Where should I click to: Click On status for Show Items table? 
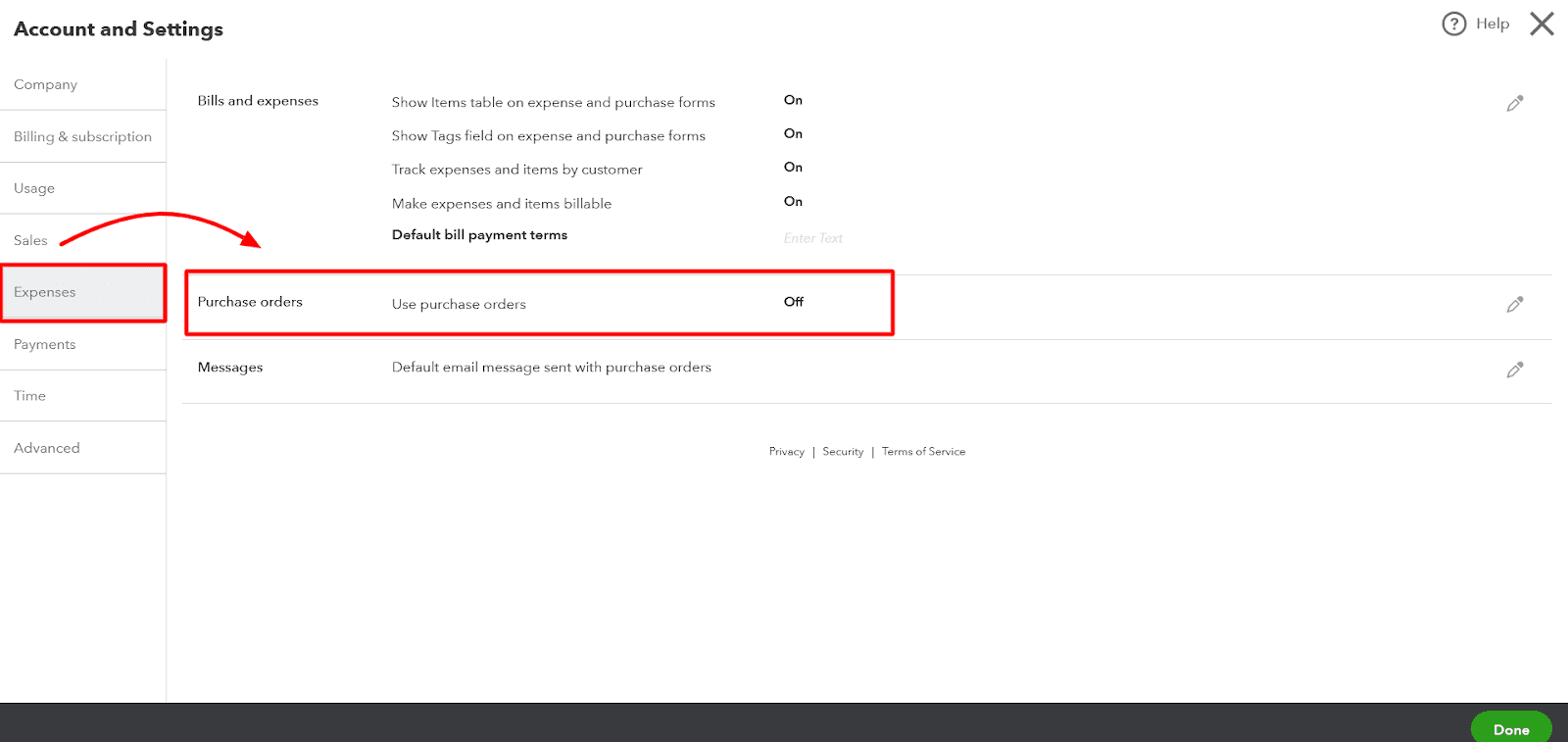(x=793, y=100)
